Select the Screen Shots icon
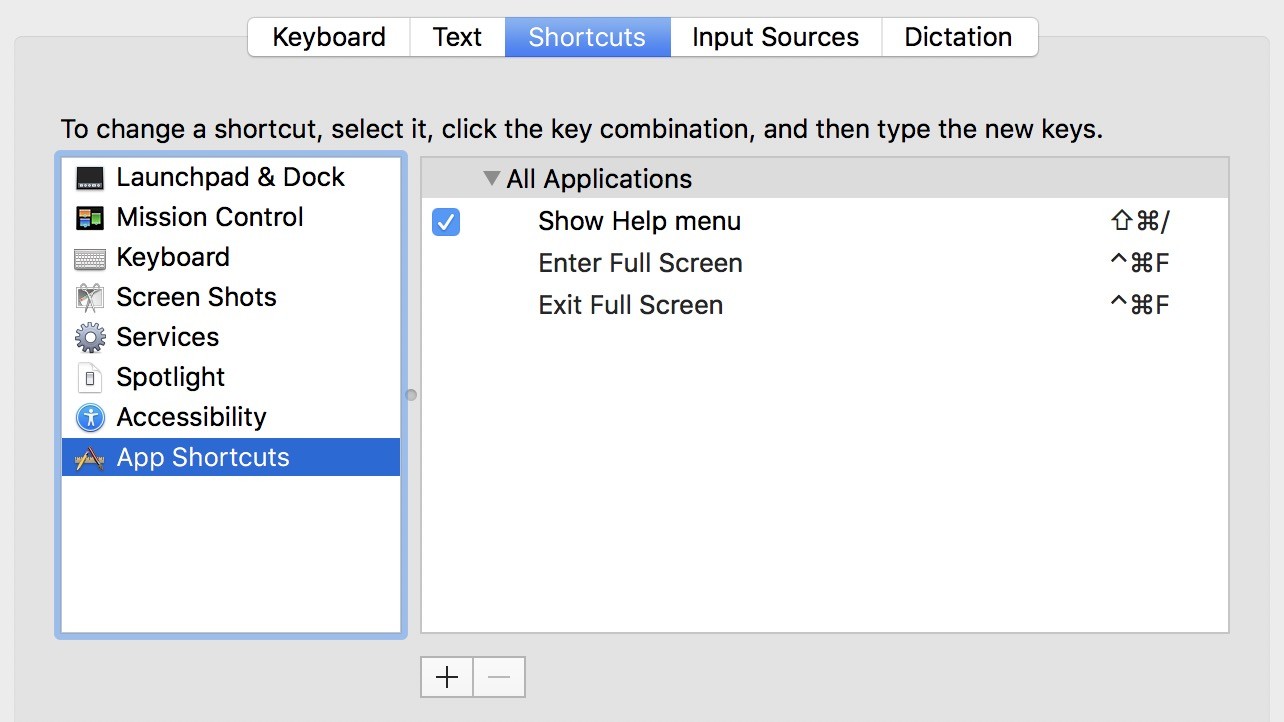The width and height of the screenshot is (1284, 722). point(90,298)
